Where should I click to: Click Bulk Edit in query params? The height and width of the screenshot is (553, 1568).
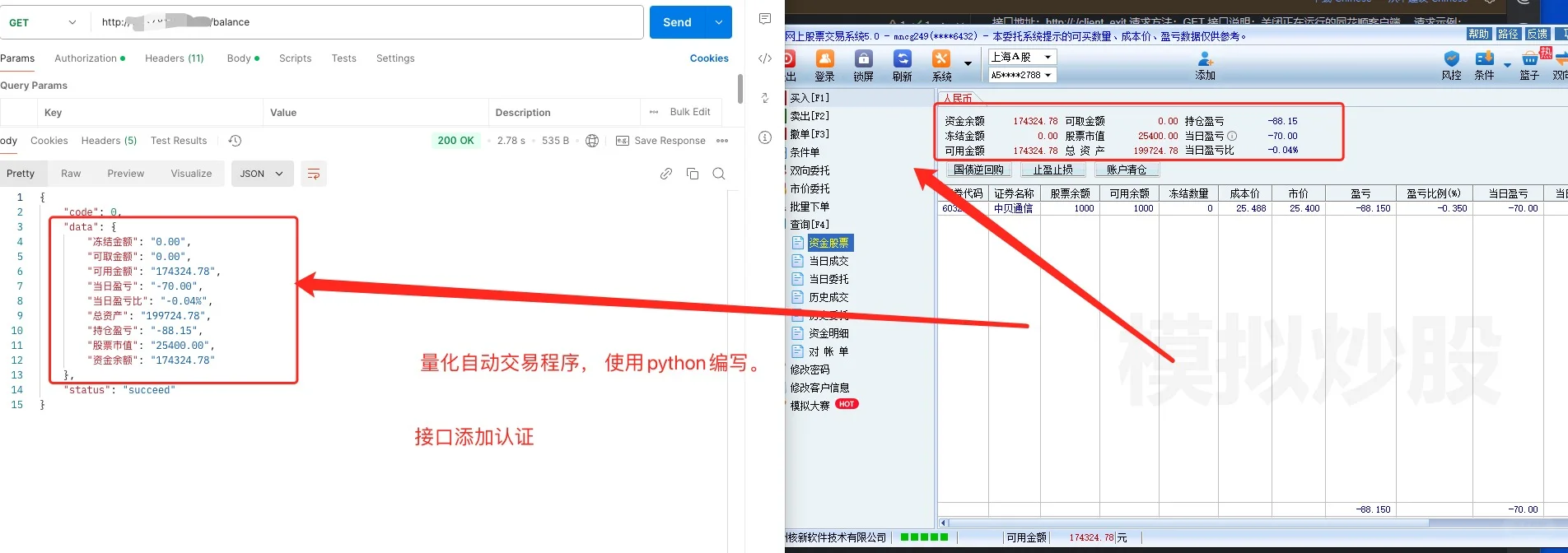point(690,112)
